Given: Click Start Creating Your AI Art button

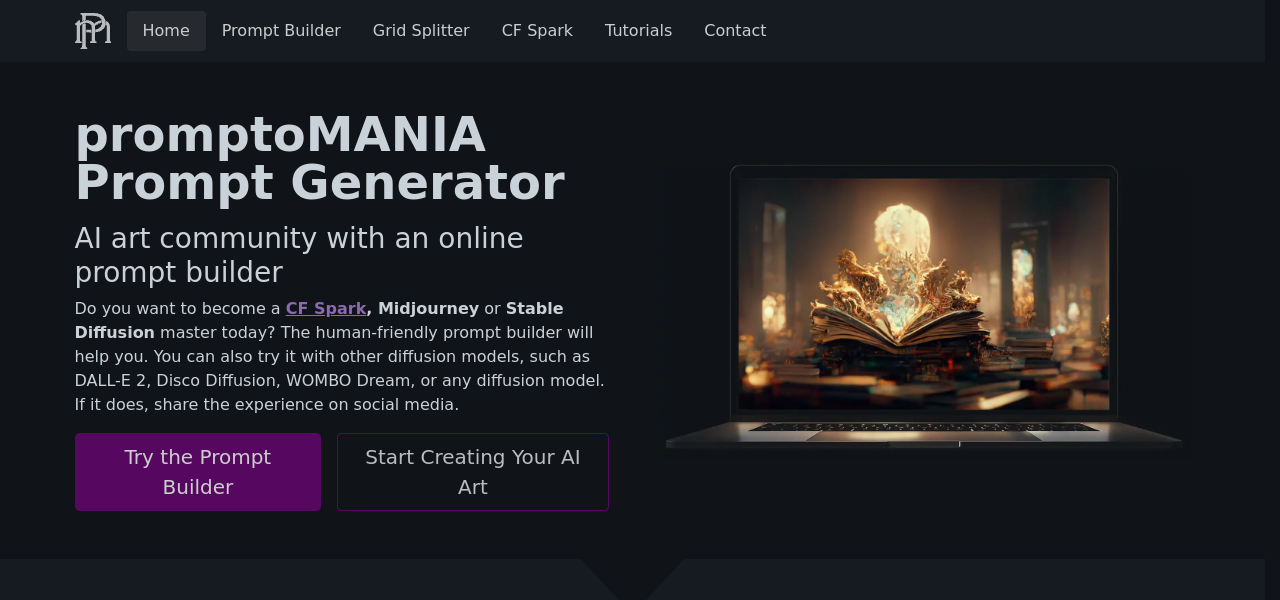Looking at the screenshot, I should pos(473,472).
